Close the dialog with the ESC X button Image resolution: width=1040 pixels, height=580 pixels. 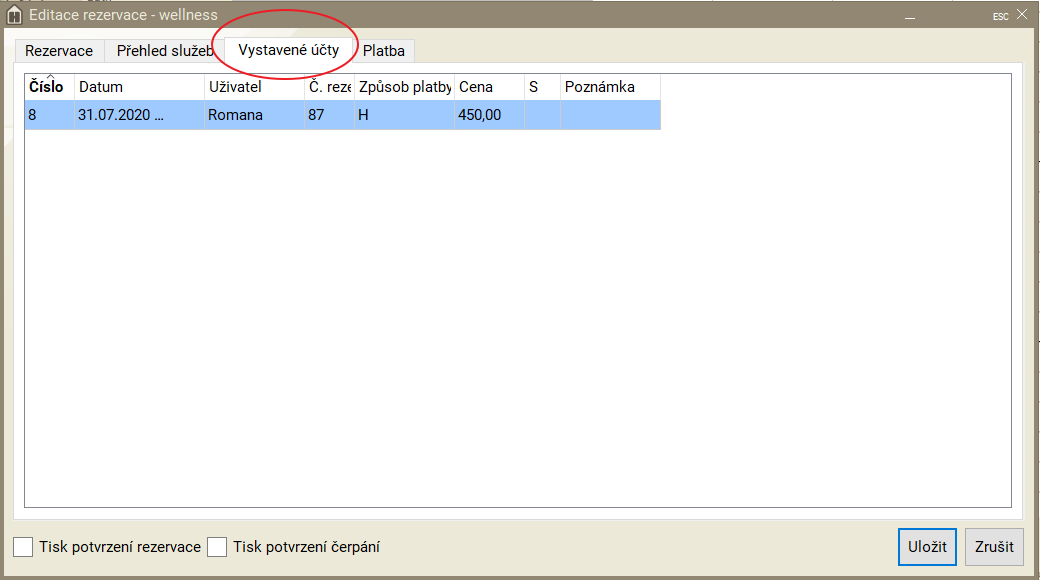(x=1021, y=15)
